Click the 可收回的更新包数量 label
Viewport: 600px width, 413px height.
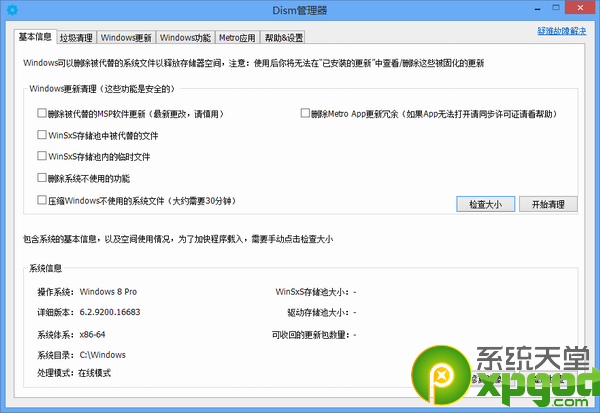[x=311, y=335]
